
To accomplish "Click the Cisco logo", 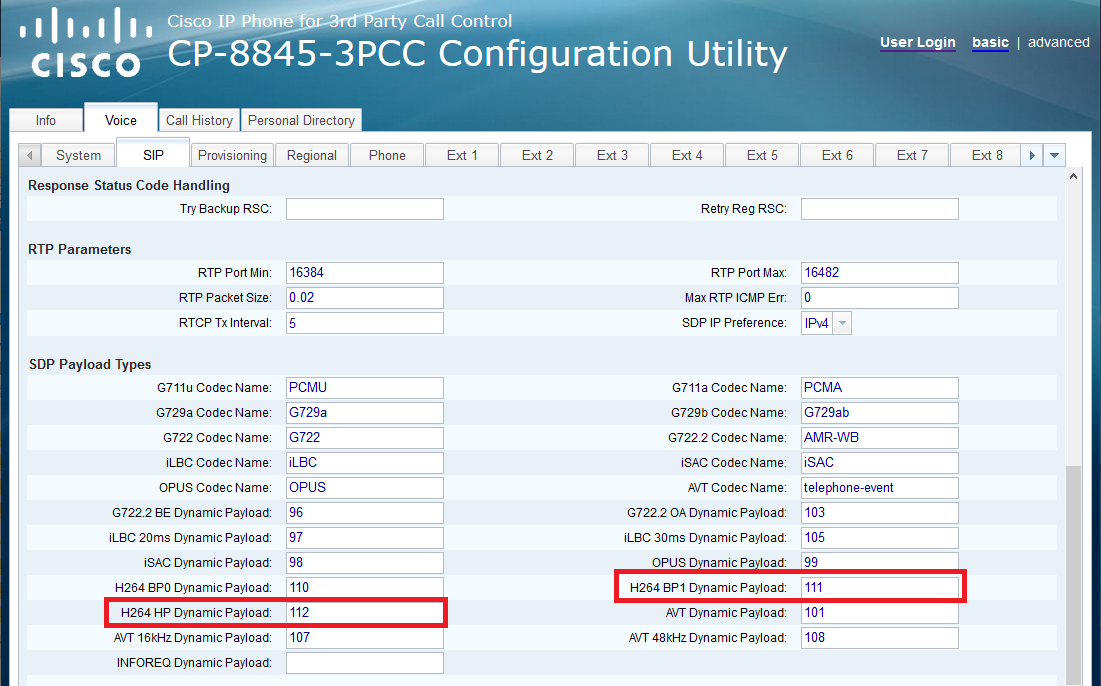I will coord(85,44).
